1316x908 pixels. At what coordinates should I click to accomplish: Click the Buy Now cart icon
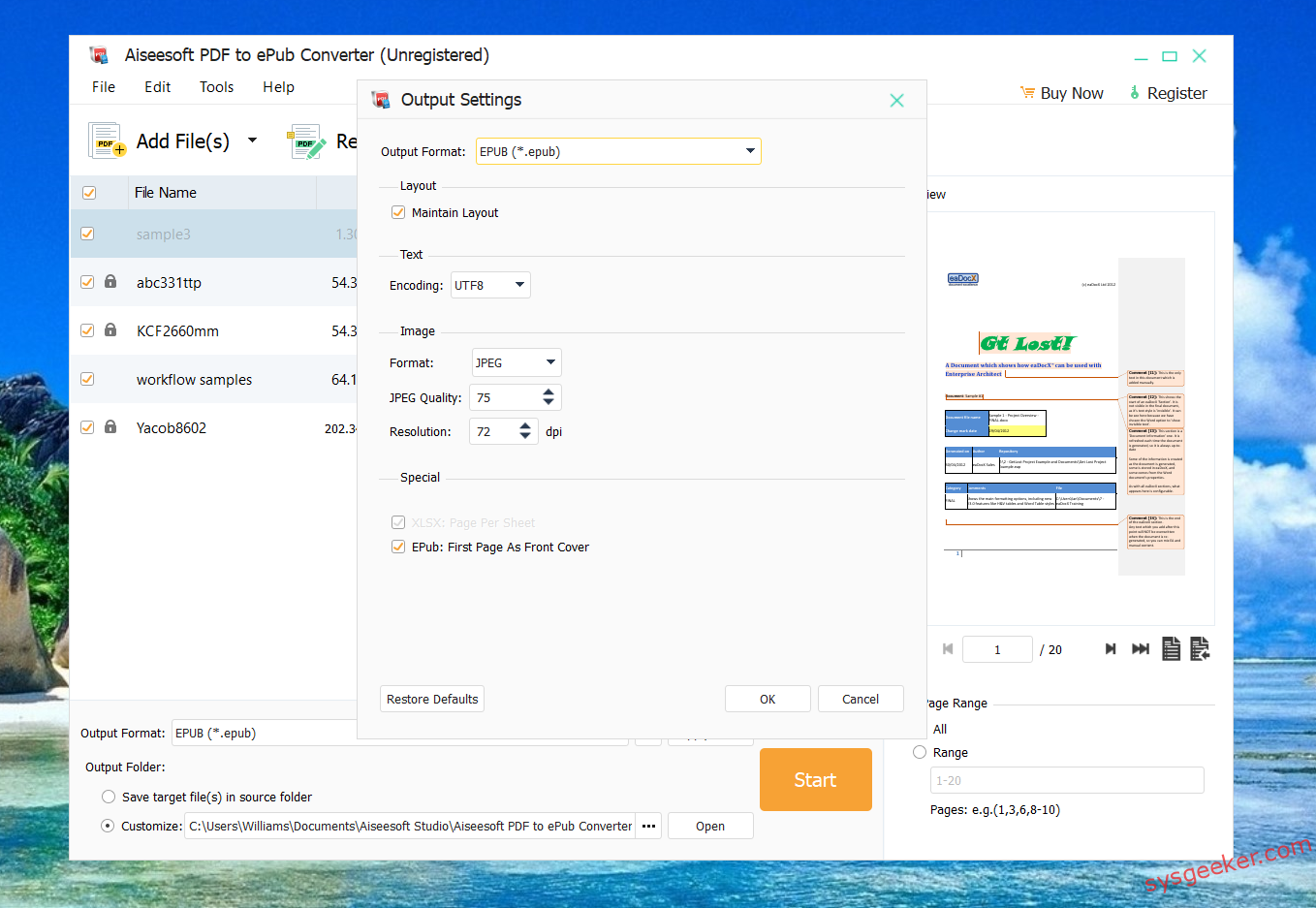(x=1027, y=93)
